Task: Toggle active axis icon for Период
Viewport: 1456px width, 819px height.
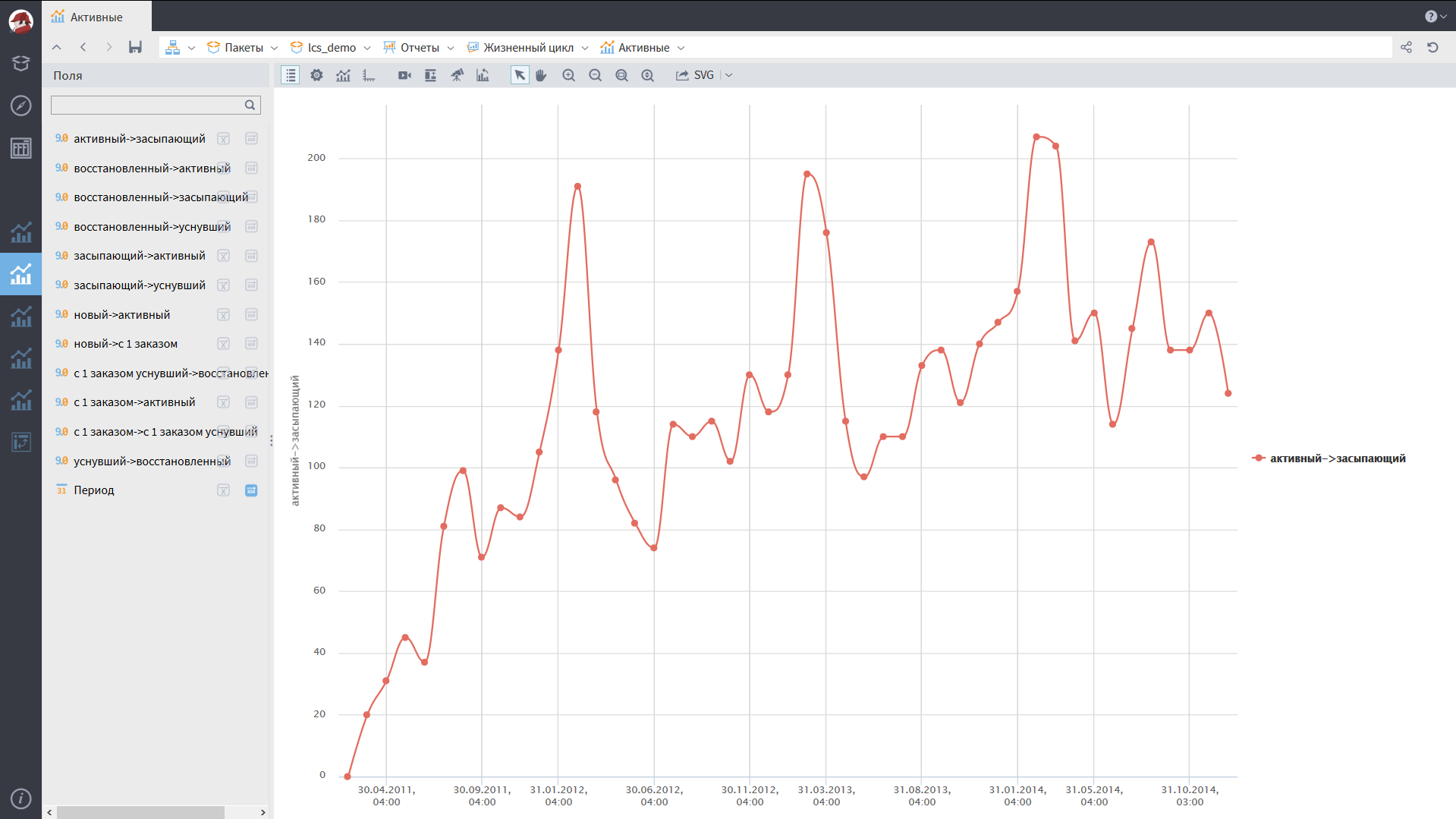Action: click(251, 490)
